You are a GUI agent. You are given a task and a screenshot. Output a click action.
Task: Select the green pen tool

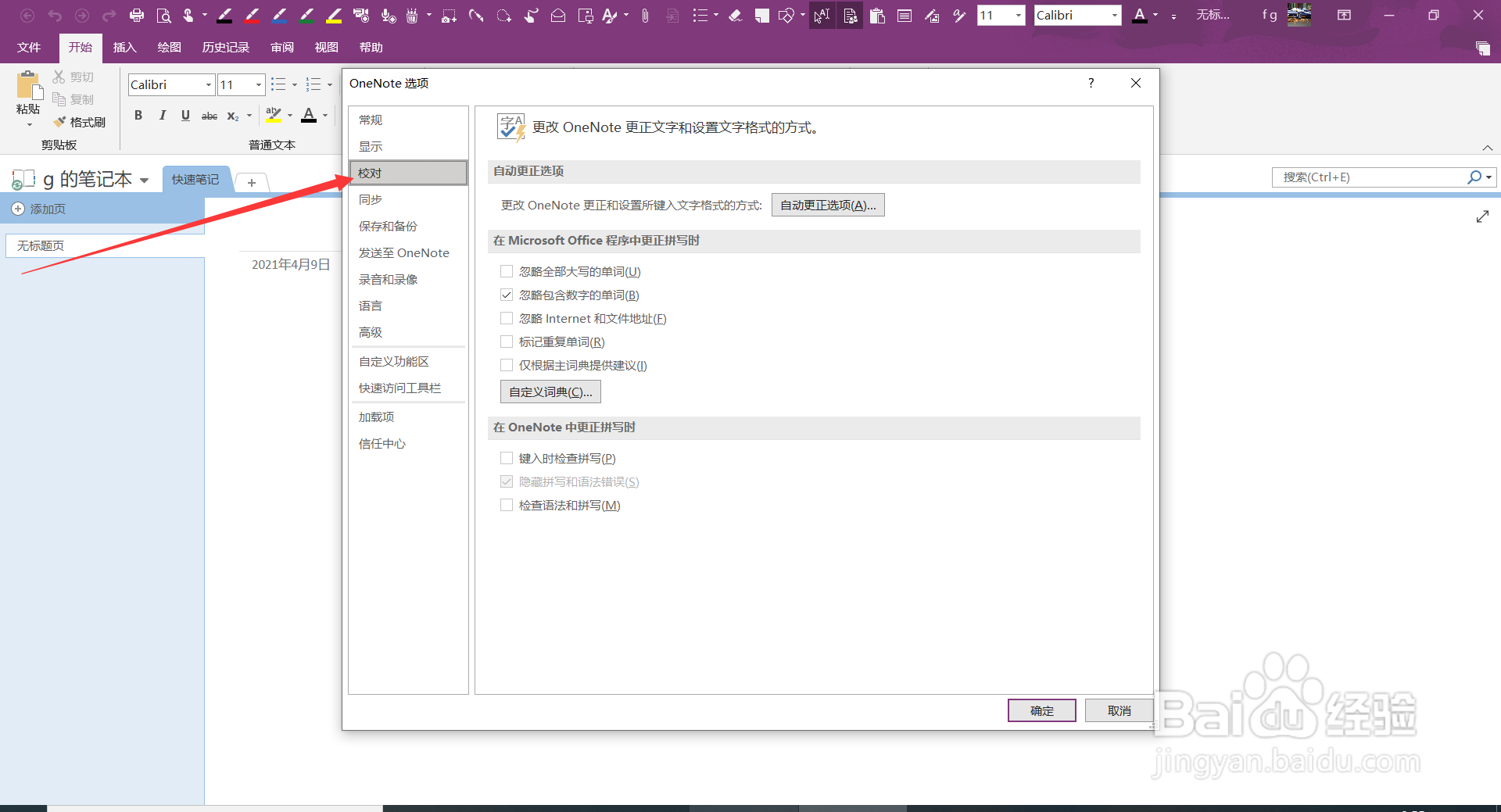pyautogui.click(x=306, y=15)
